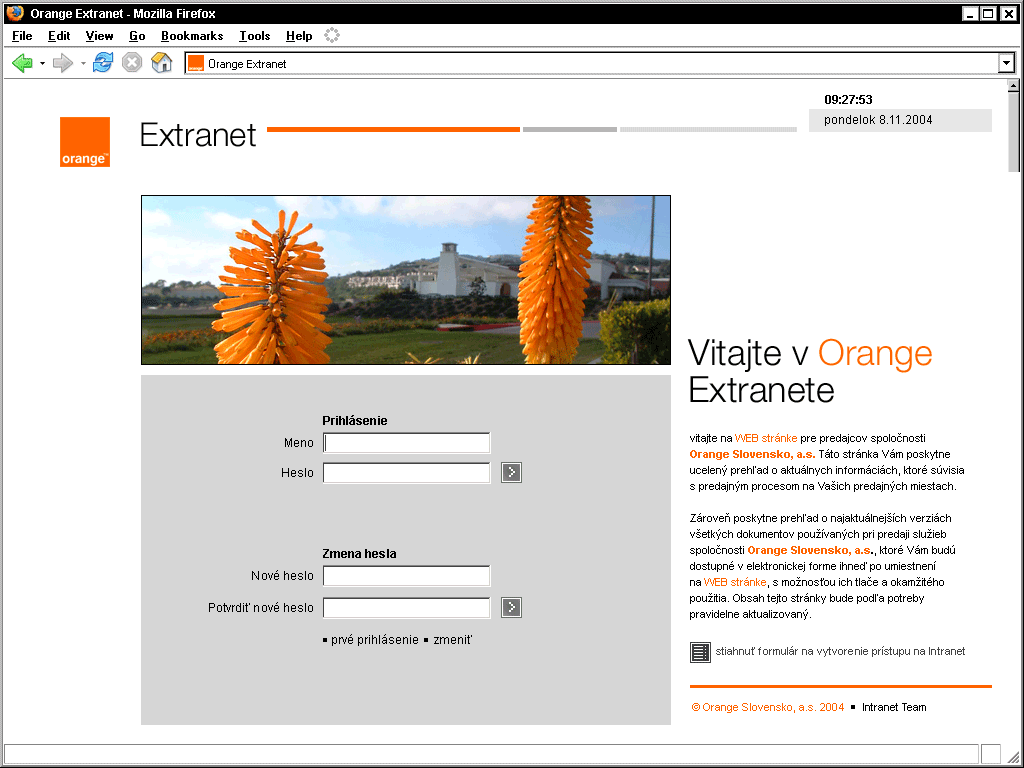
Task: Click the Orange Slovensko, a.s. 2004 copyright link
Action: point(767,707)
